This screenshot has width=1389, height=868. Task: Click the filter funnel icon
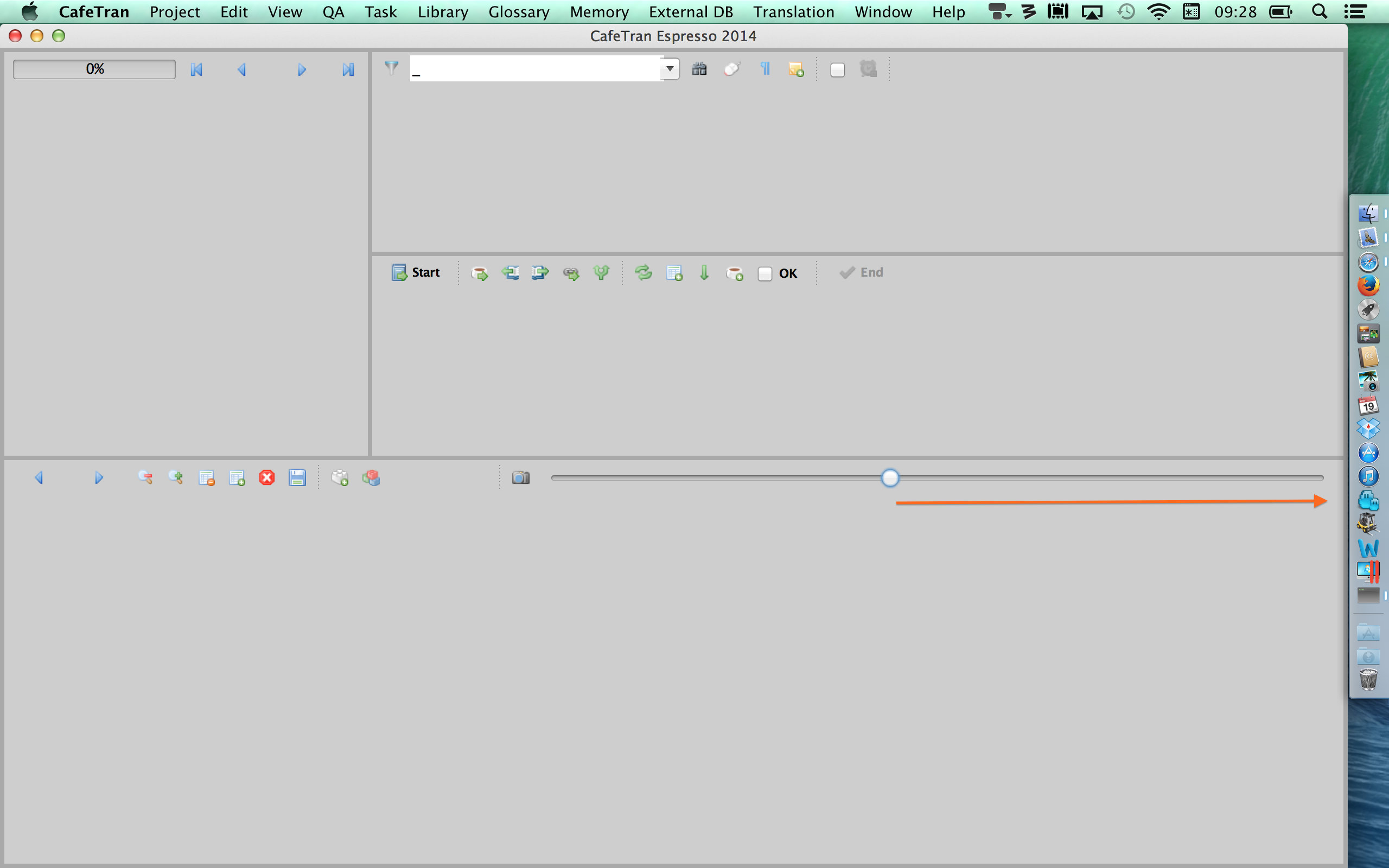click(x=391, y=68)
